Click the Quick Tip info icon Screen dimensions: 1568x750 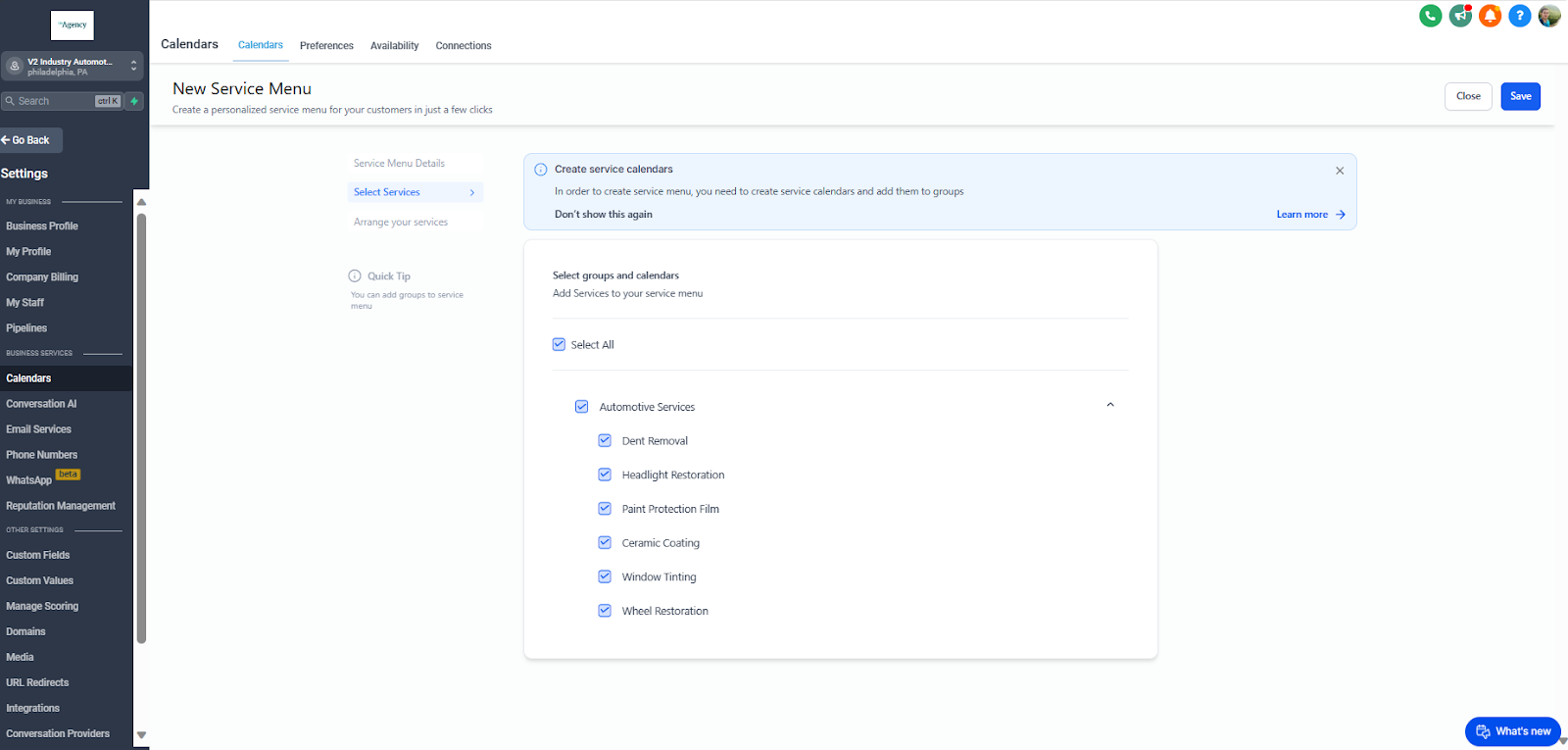pos(355,276)
